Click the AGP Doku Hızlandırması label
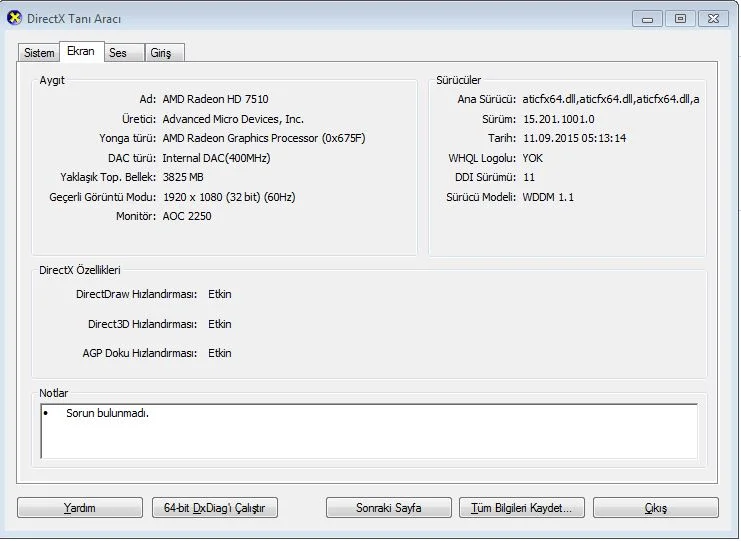Screen dimensions: 741x541 tap(140, 353)
